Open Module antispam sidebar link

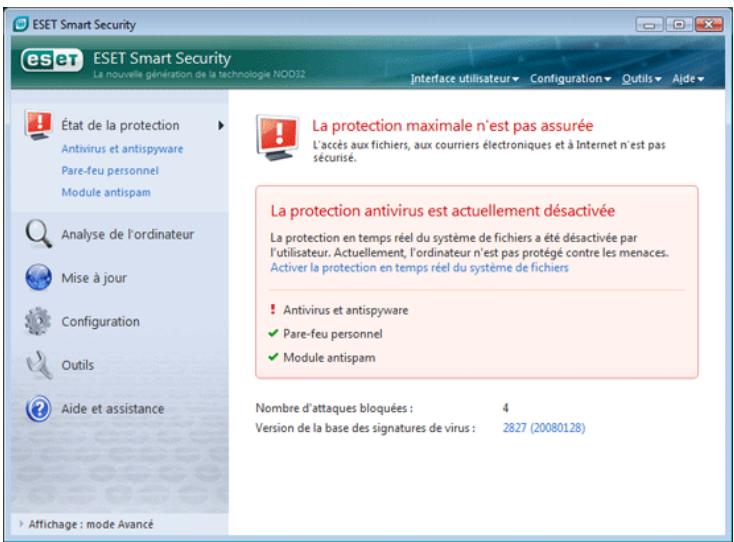106,192
